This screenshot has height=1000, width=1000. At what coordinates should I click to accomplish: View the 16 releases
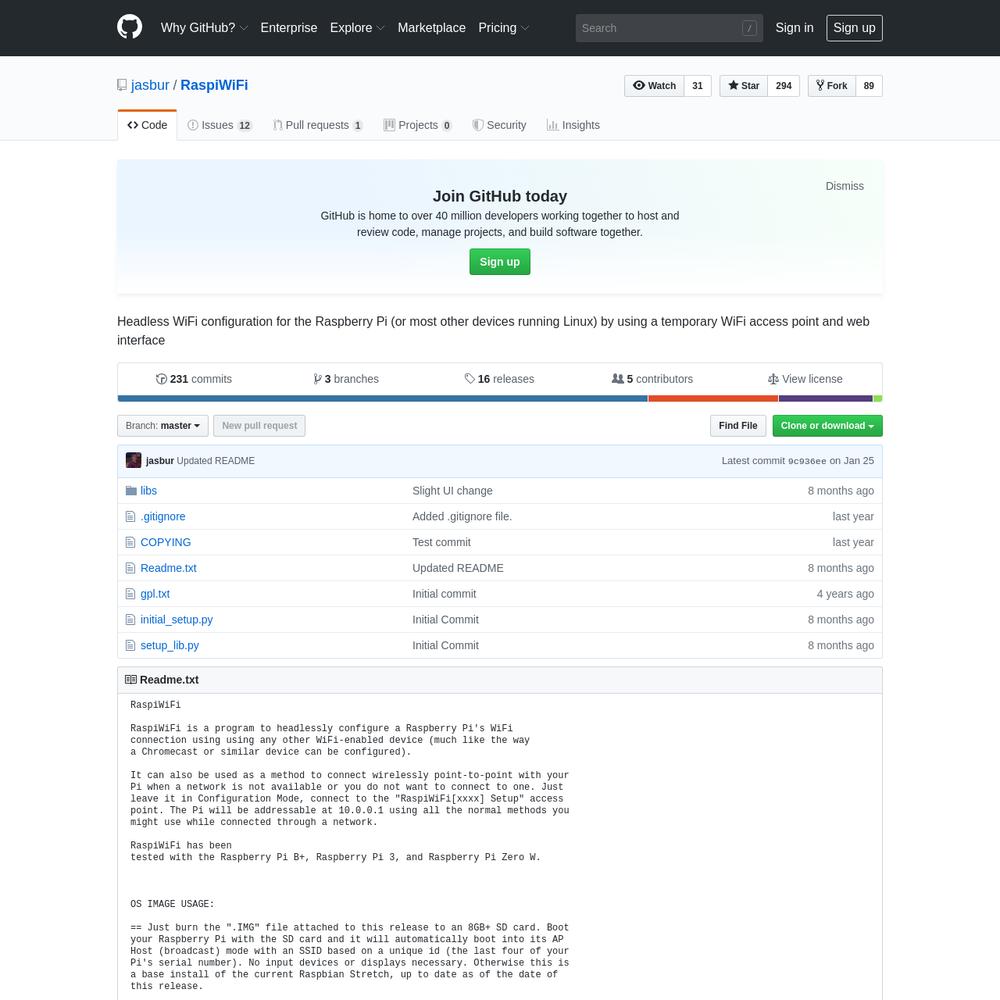499,379
